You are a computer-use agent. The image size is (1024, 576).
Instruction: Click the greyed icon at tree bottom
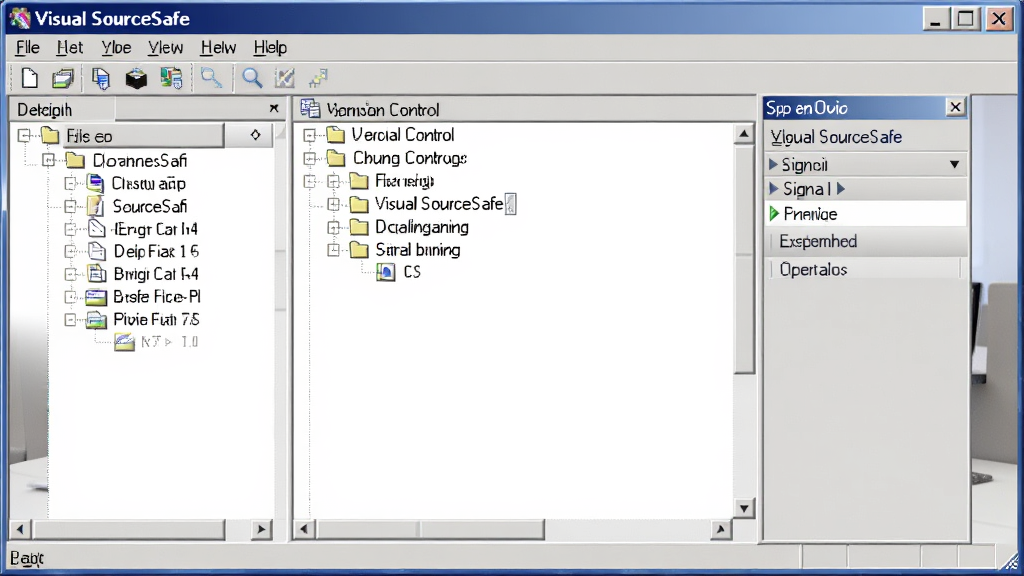tap(124, 342)
